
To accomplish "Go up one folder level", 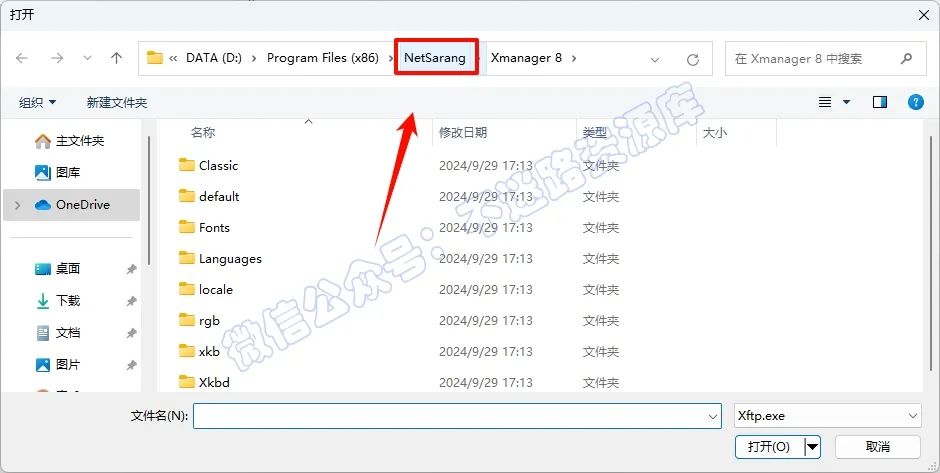I will click(116, 58).
